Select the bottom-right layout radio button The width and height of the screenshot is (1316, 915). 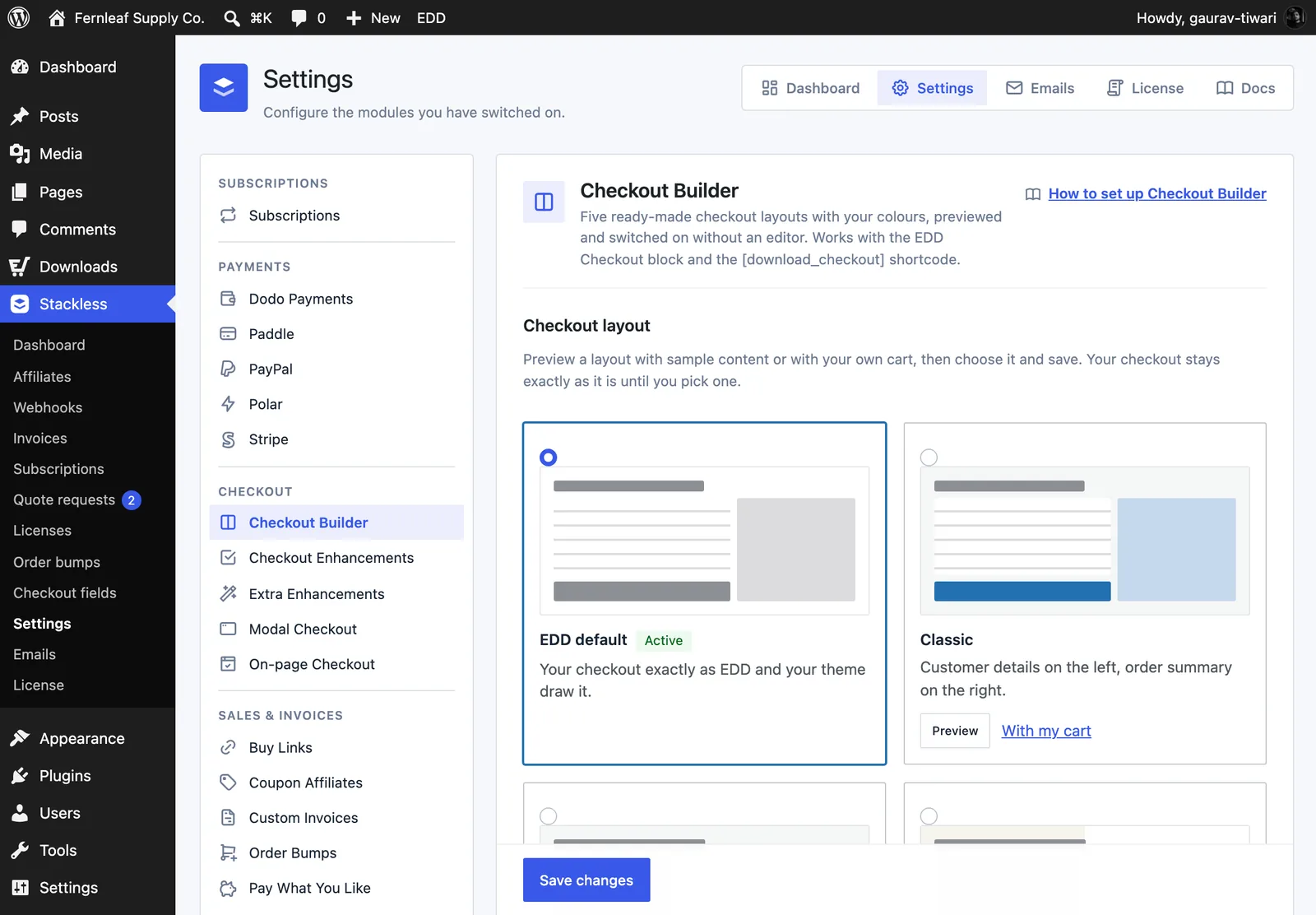(x=929, y=816)
